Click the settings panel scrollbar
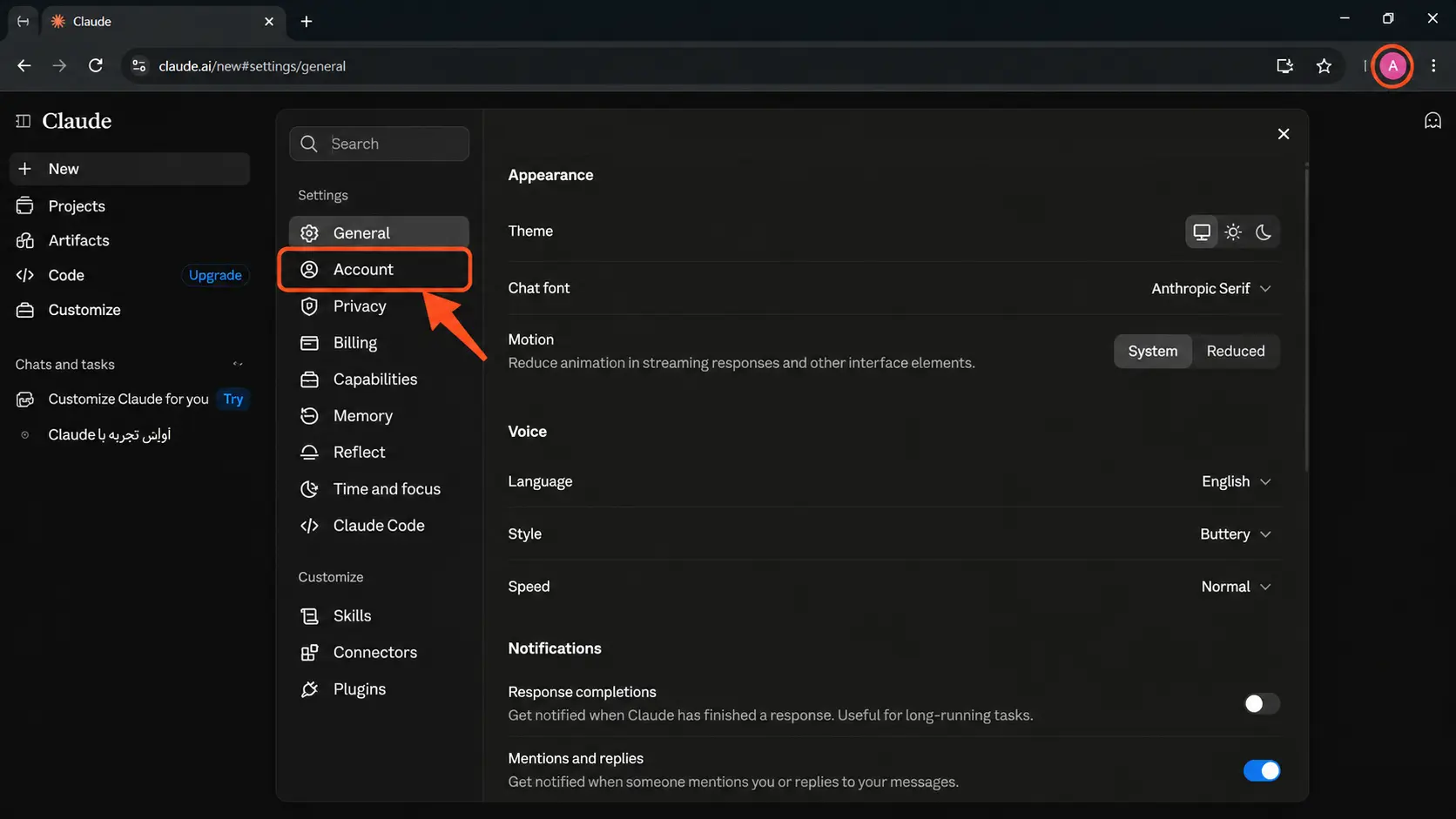 (x=1306, y=318)
